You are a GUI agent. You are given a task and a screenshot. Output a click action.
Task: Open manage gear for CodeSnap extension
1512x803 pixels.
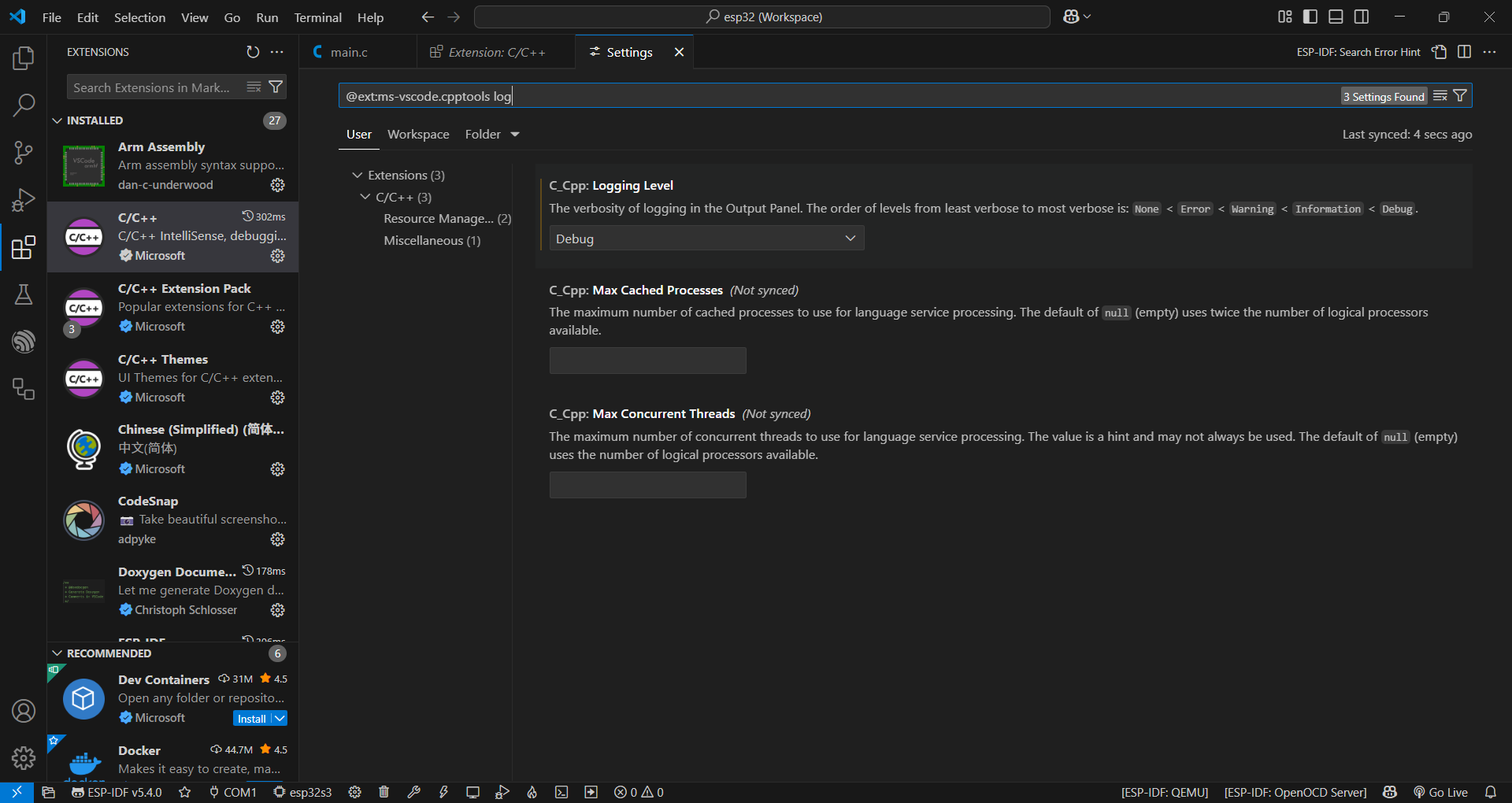point(277,539)
